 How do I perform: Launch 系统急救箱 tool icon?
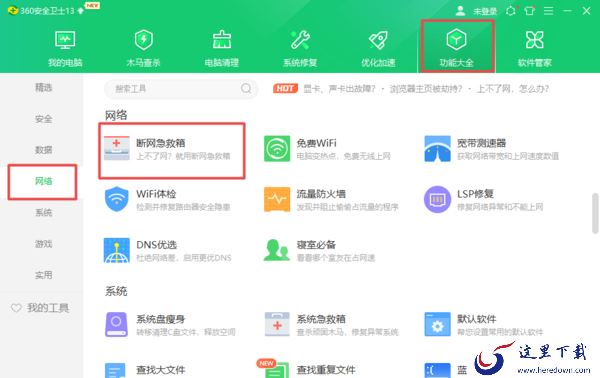click(277, 324)
